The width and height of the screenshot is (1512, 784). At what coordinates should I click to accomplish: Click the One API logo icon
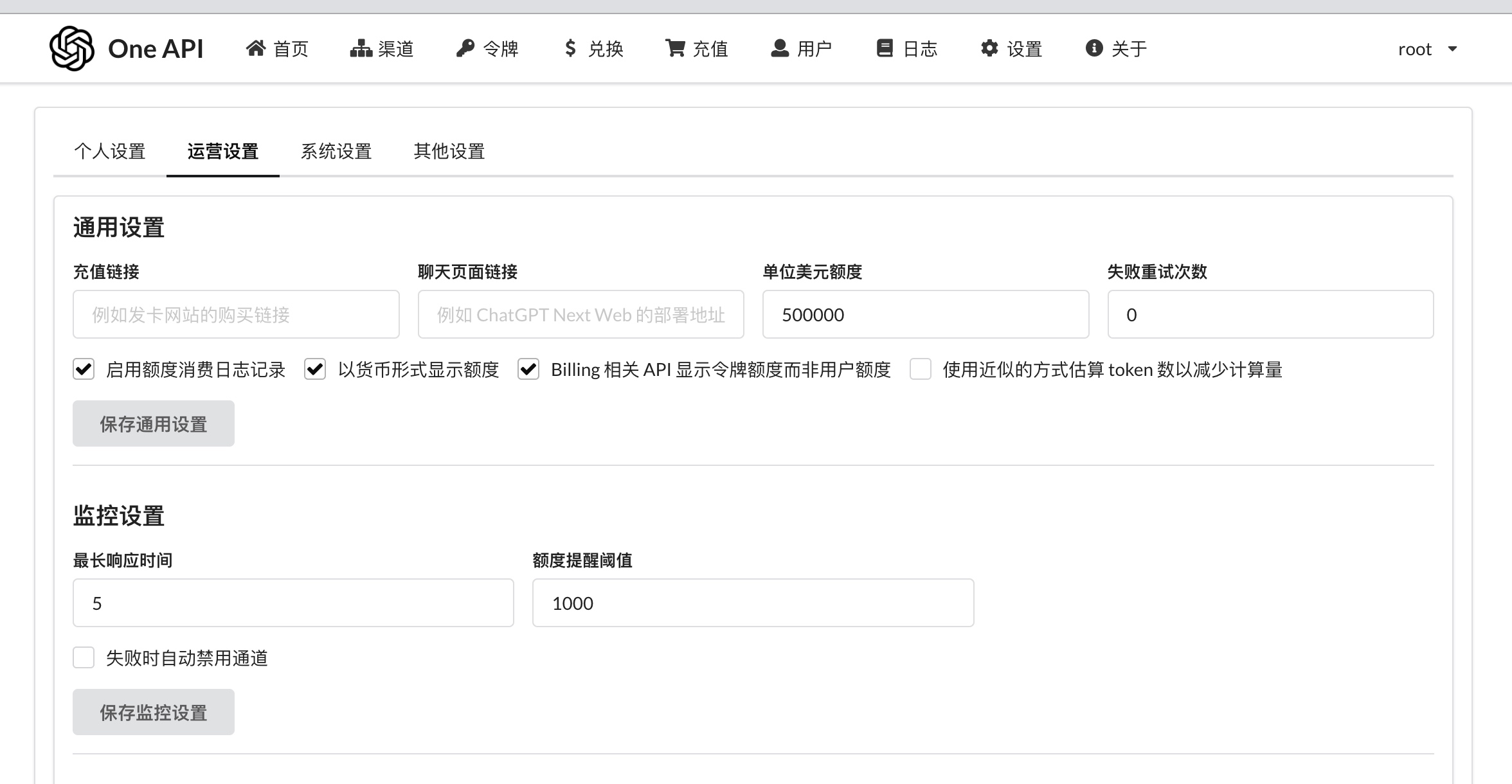pyautogui.click(x=71, y=48)
